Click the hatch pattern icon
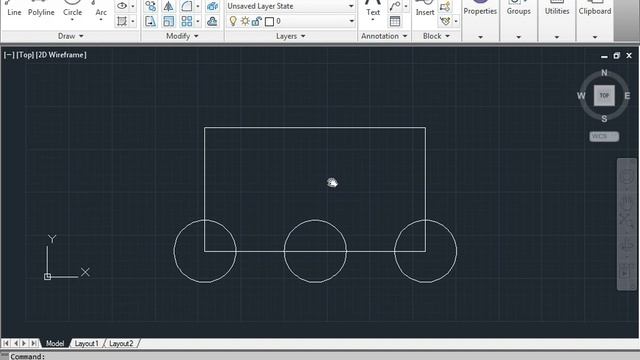 point(122,21)
